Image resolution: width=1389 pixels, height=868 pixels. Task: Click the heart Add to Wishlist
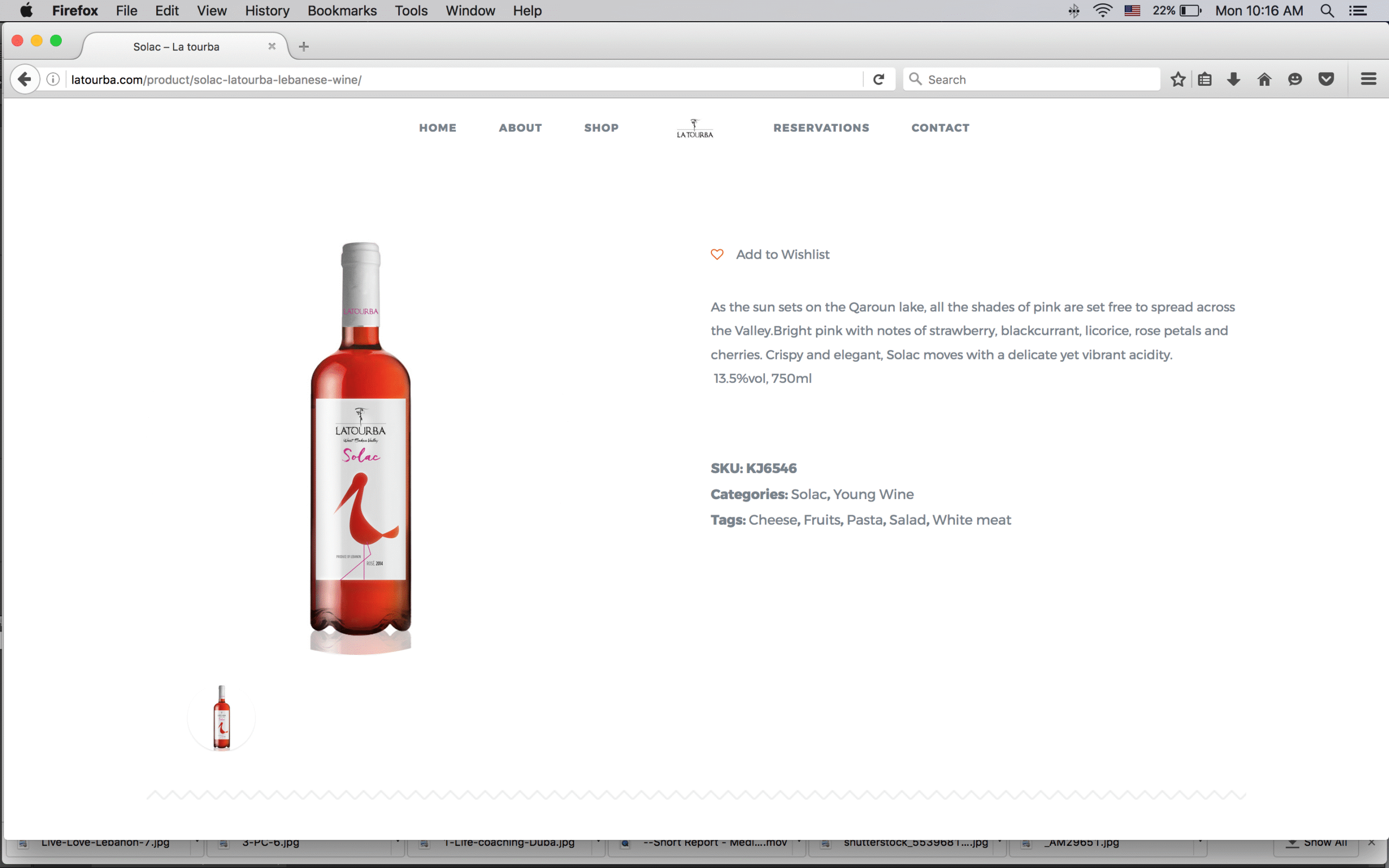[717, 254]
